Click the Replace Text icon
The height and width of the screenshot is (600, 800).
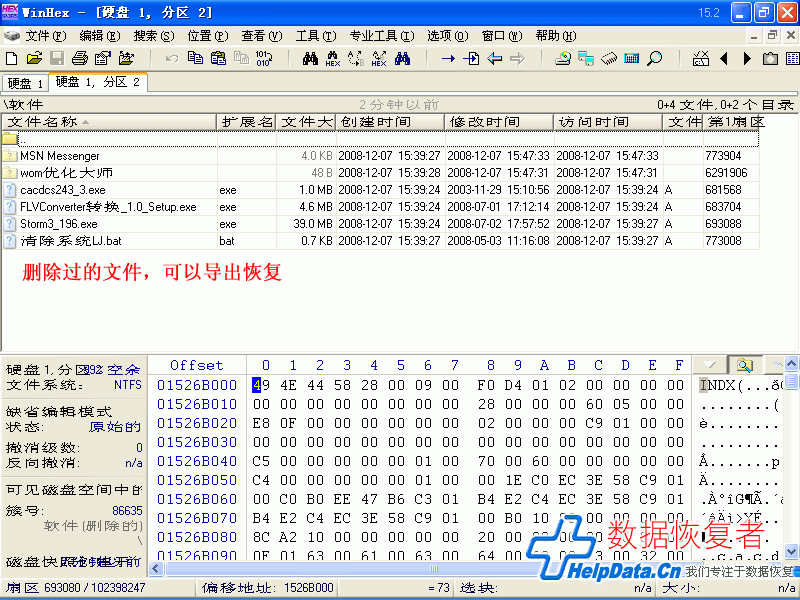[x=356, y=59]
